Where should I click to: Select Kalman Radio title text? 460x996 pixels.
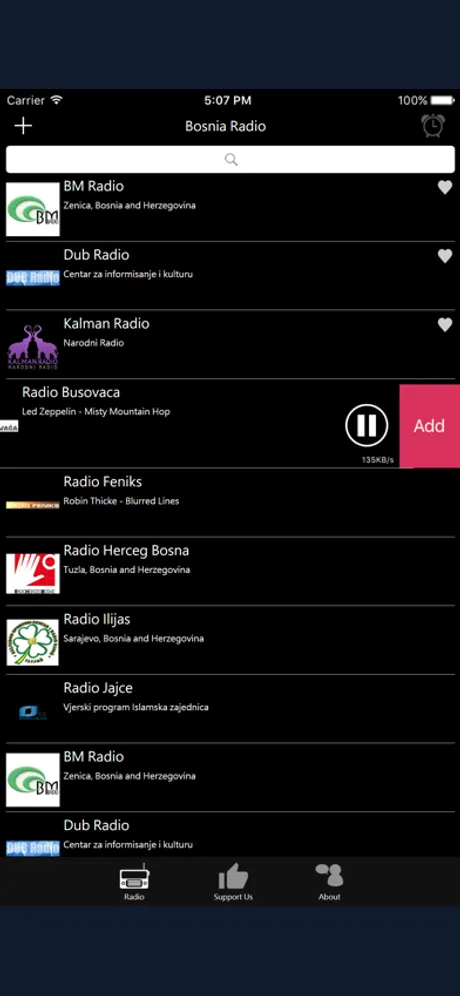click(106, 323)
